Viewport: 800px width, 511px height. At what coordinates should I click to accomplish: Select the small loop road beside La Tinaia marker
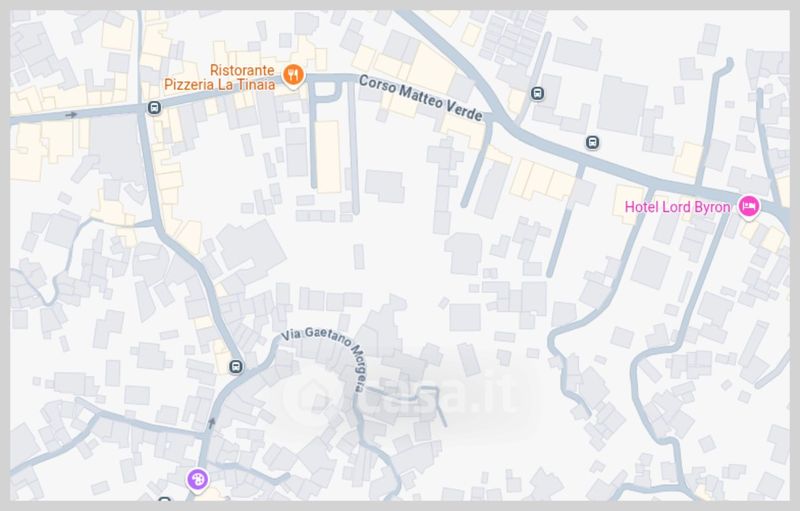pos(326,92)
